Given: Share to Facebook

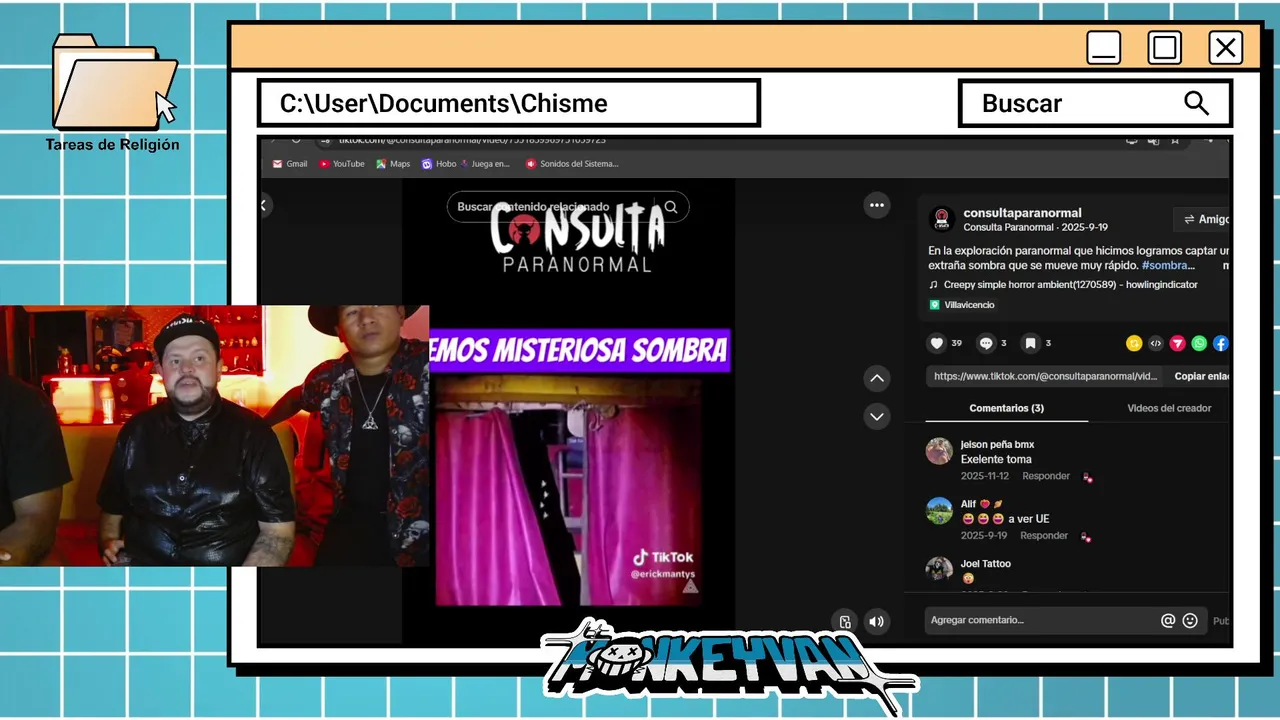Looking at the screenshot, I should click(1221, 343).
